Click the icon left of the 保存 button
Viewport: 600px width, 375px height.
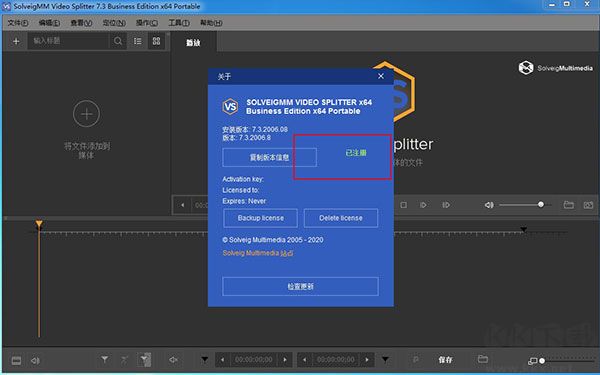(416, 360)
